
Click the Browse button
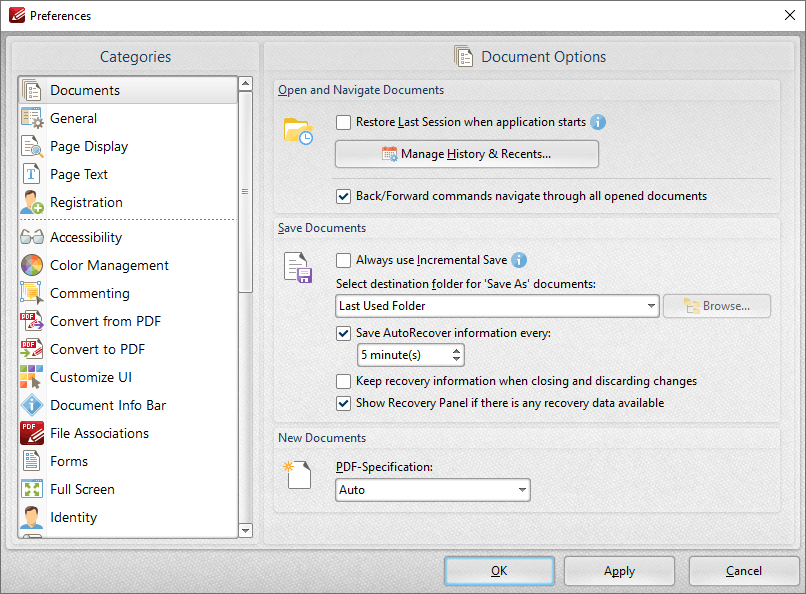[x=717, y=306]
